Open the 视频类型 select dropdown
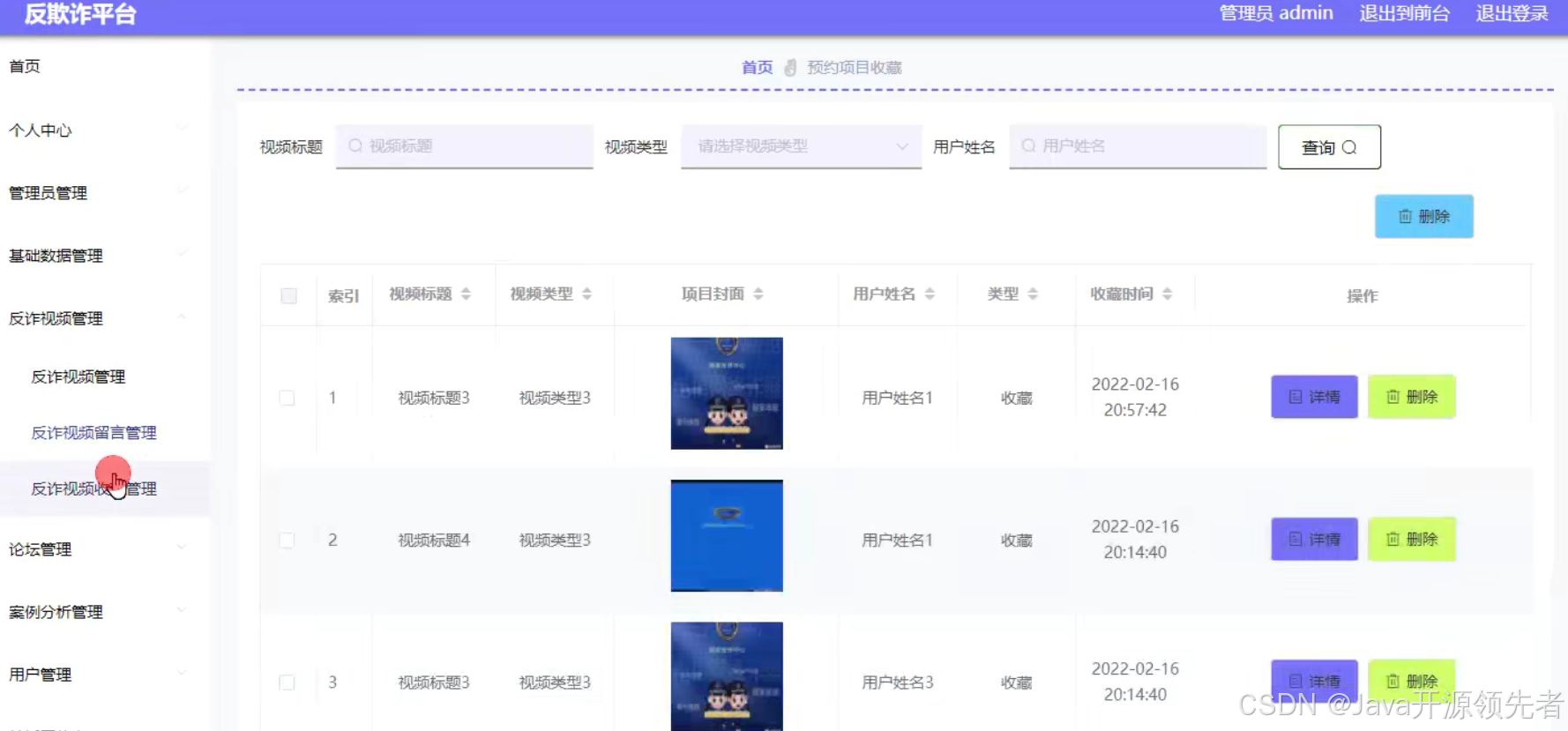Image resolution: width=1568 pixels, height=731 pixels. 802,146
